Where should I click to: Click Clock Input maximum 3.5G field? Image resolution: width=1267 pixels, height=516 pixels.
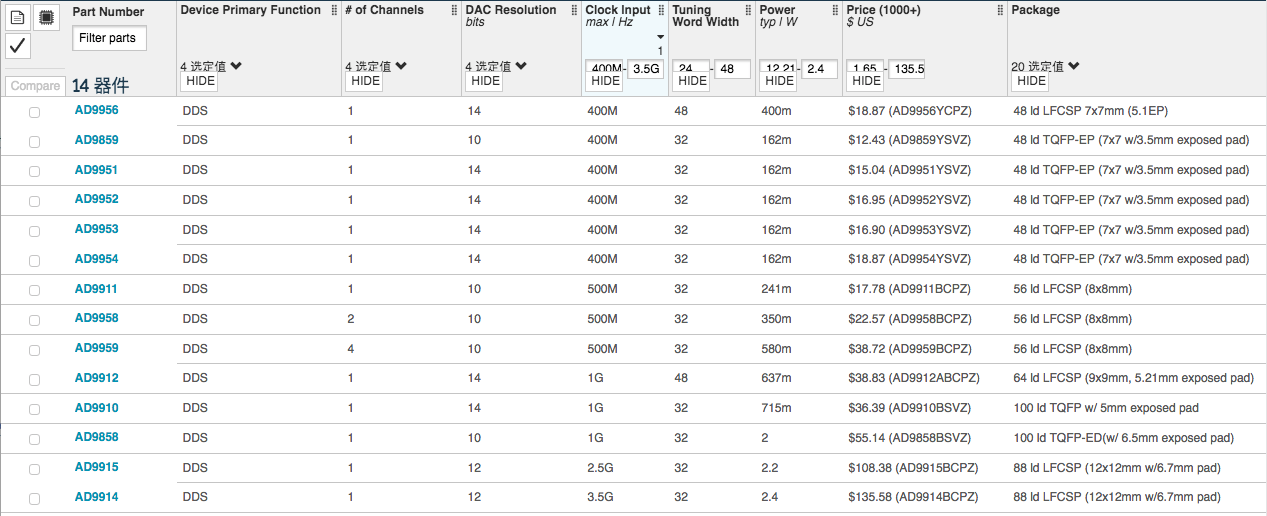coord(647,69)
